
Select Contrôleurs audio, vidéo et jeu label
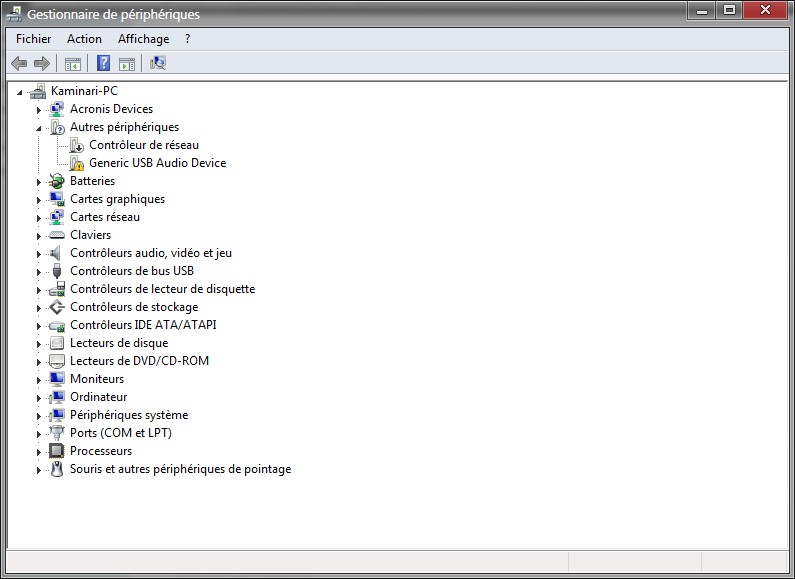151,253
